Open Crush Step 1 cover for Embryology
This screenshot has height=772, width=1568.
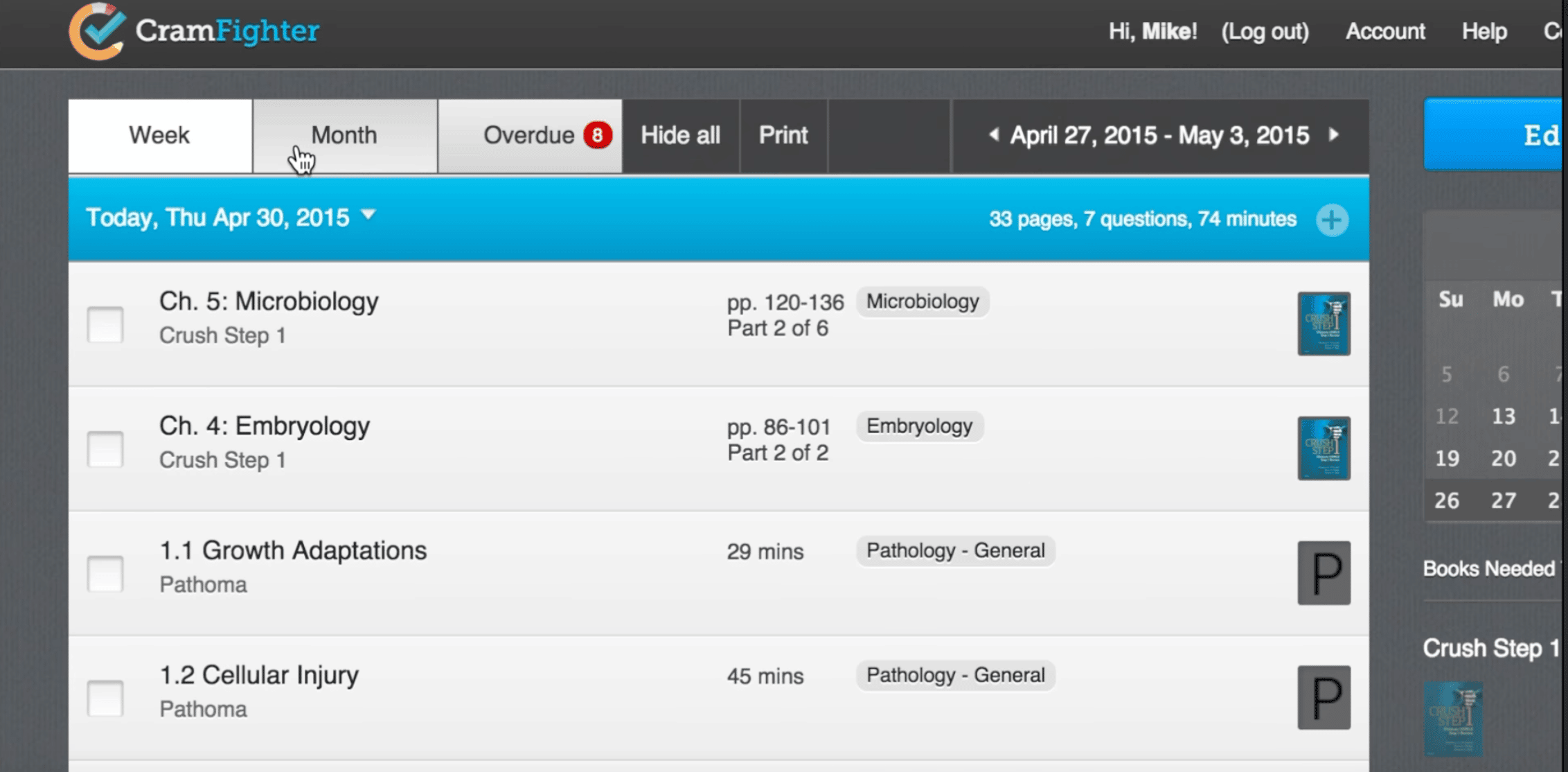click(1324, 448)
